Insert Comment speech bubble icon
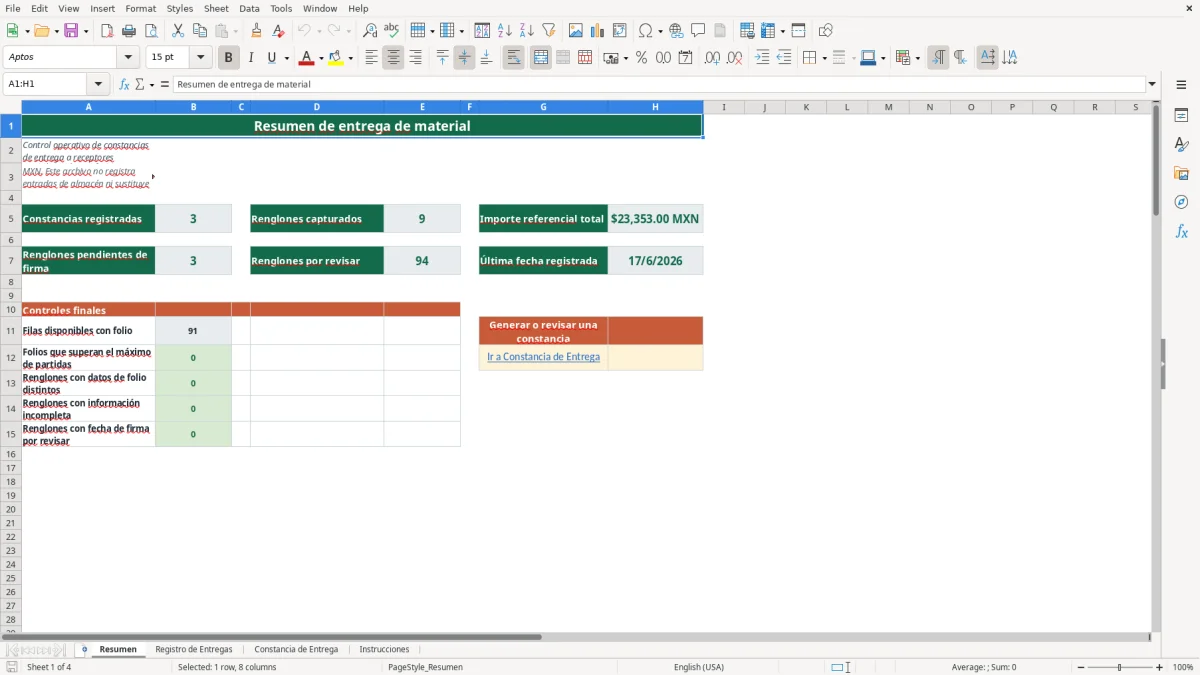This screenshot has height=675, width=1200. (x=698, y=31)
